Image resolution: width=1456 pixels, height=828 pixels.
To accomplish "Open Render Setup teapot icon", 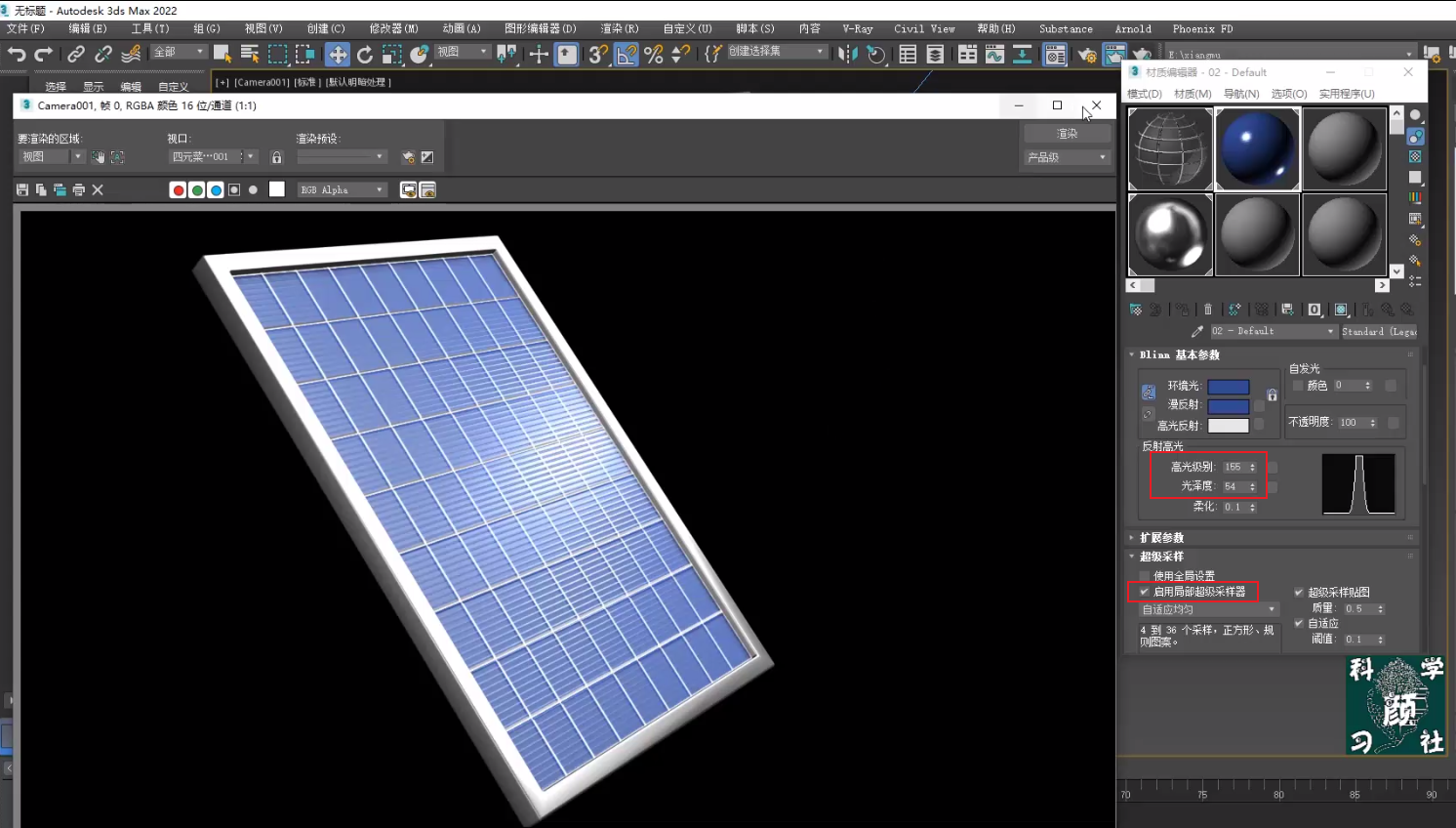I will click(1086, 55).
